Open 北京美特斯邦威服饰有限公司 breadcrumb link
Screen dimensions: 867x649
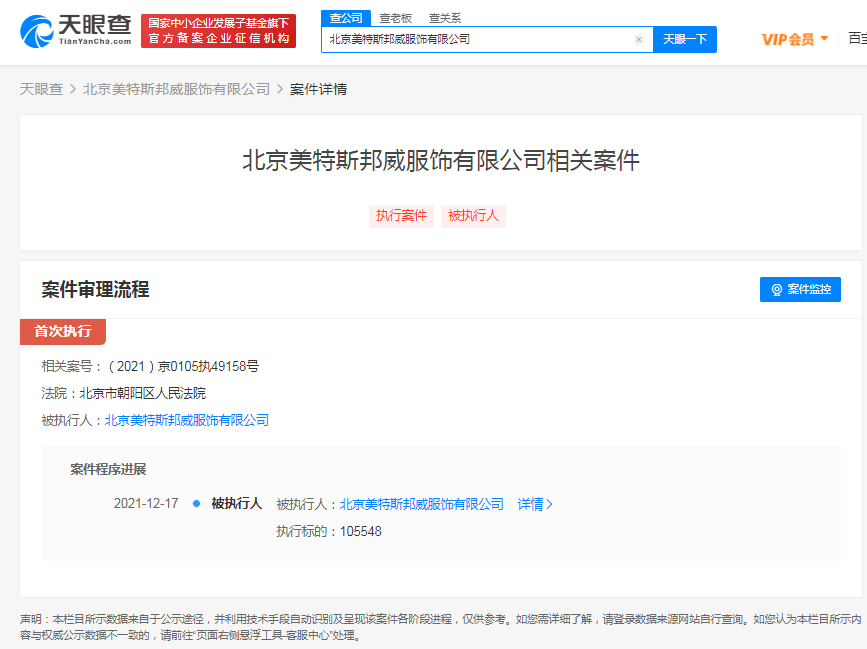[x=176, y=89]
